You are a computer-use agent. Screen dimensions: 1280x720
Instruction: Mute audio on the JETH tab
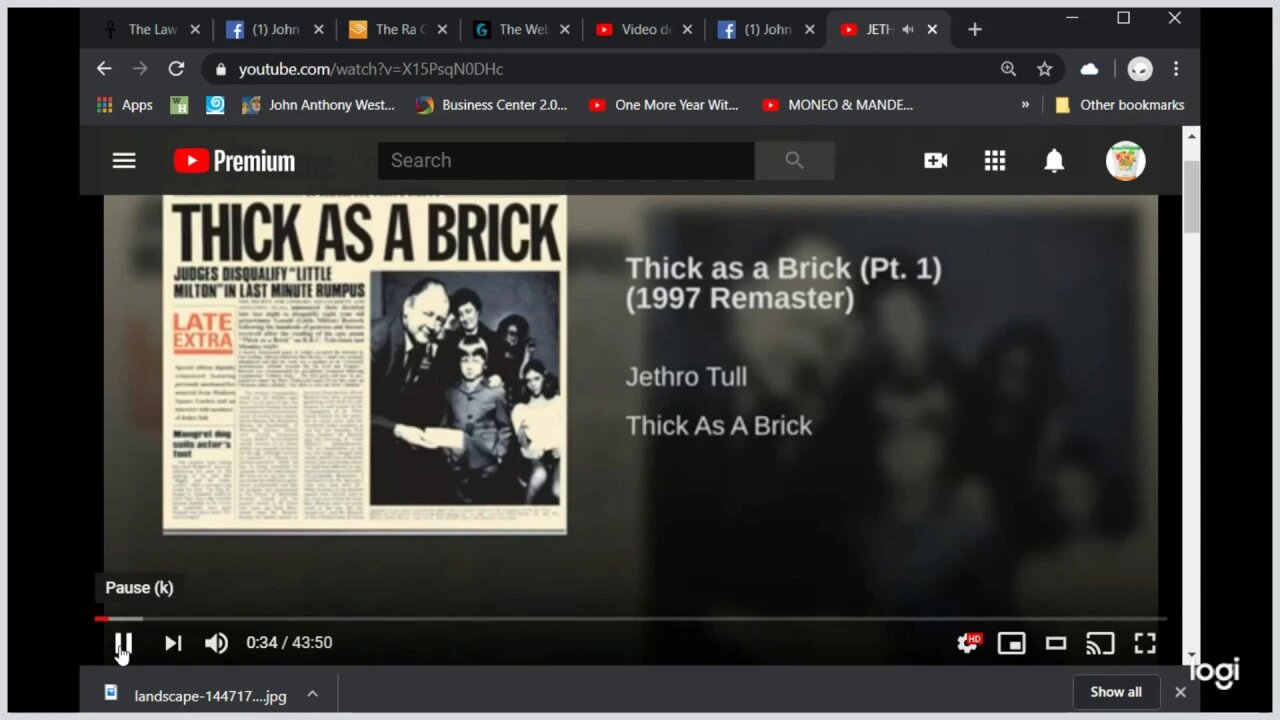point(908,30)
